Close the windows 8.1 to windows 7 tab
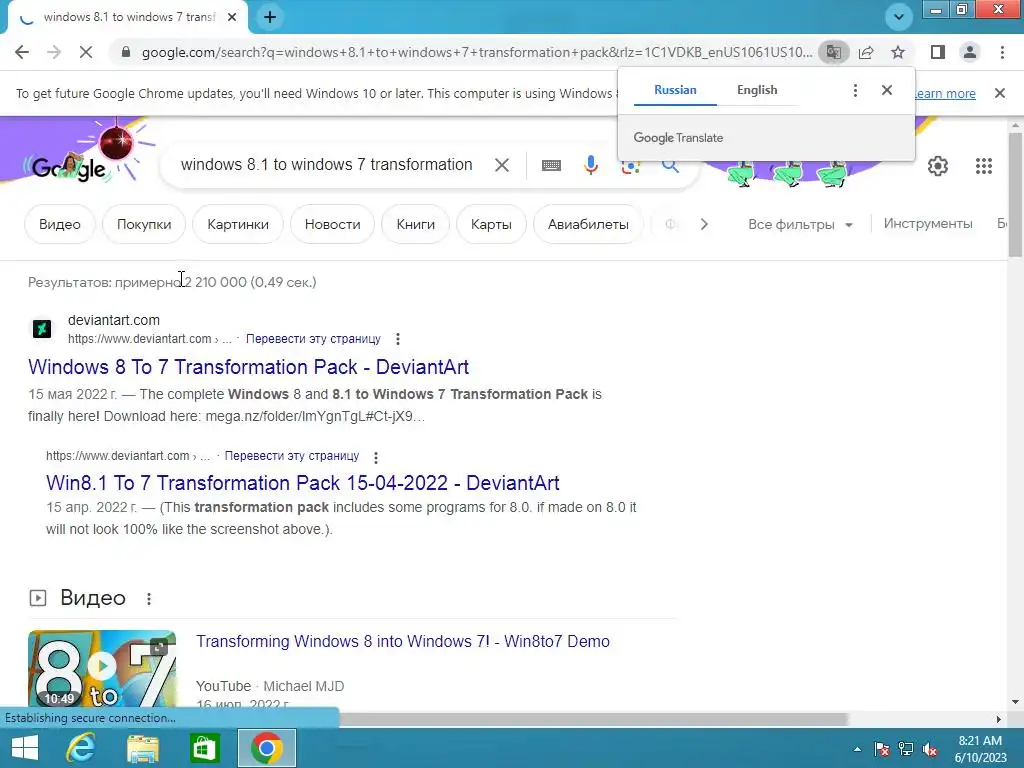1024x768 pixels. pos(232,17)
